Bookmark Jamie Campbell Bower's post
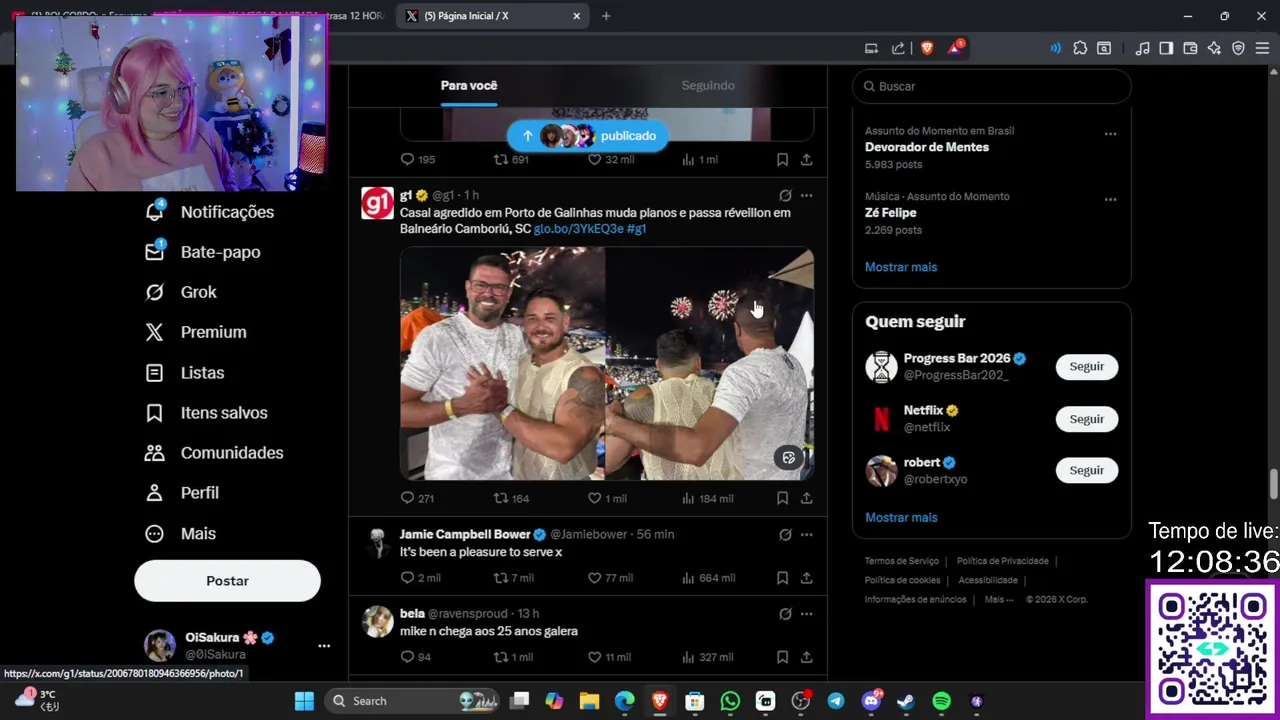 tap(782, 578)
